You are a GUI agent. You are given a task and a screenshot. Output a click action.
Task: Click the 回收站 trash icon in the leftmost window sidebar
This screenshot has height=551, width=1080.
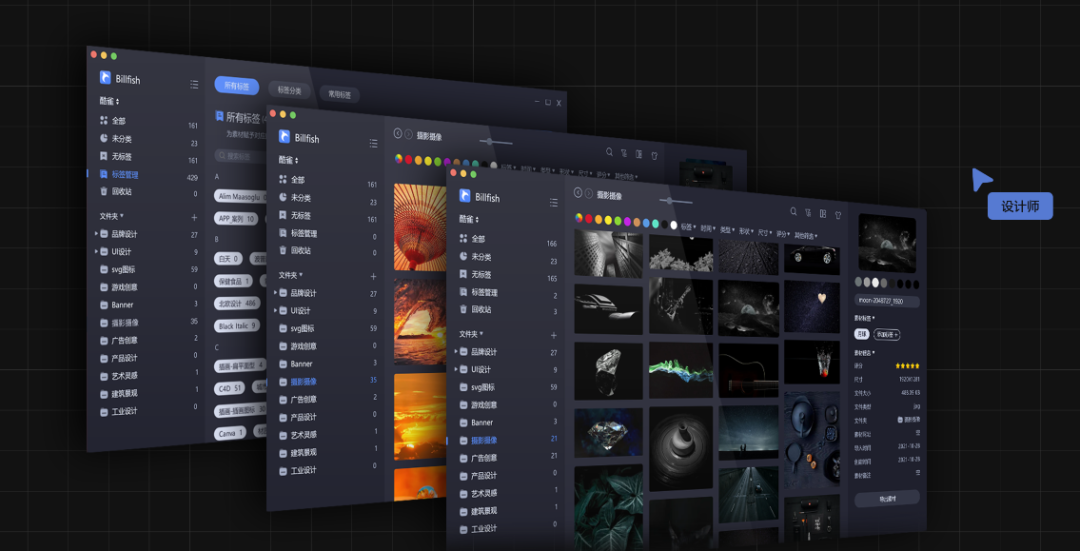point(103,191)
